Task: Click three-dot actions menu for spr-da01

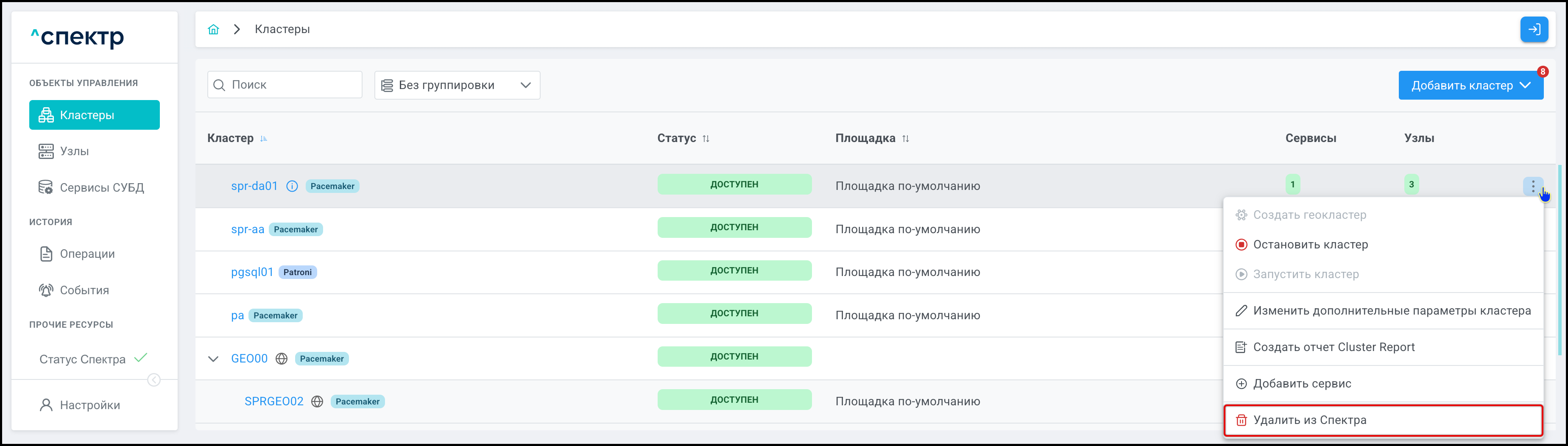Action: point(1532,186)
